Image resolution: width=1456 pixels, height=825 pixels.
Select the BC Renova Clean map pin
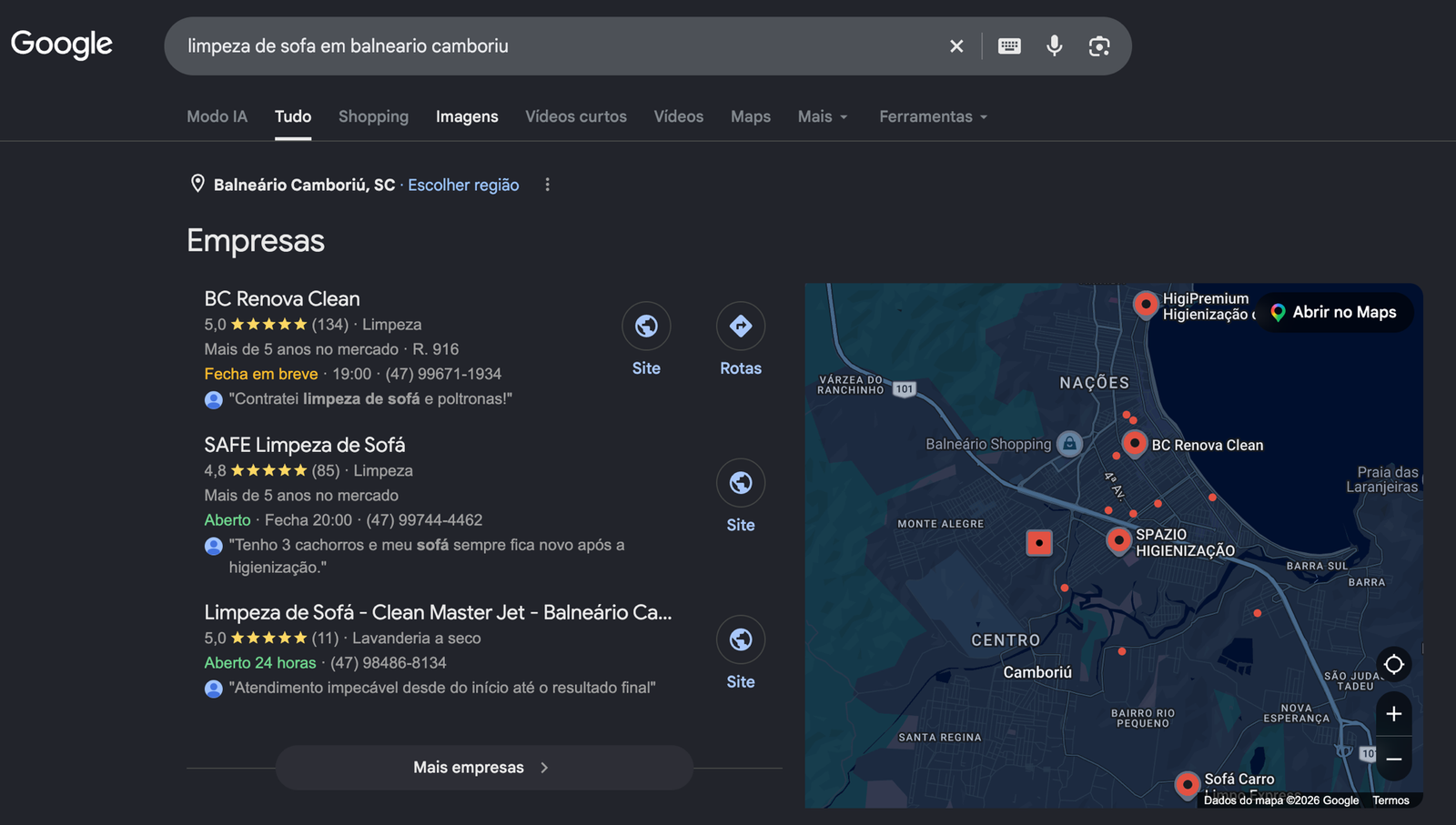[1134, 443]
